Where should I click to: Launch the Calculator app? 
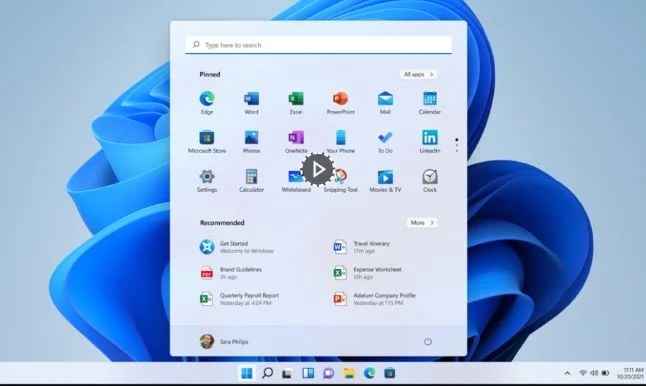point(251,181)
